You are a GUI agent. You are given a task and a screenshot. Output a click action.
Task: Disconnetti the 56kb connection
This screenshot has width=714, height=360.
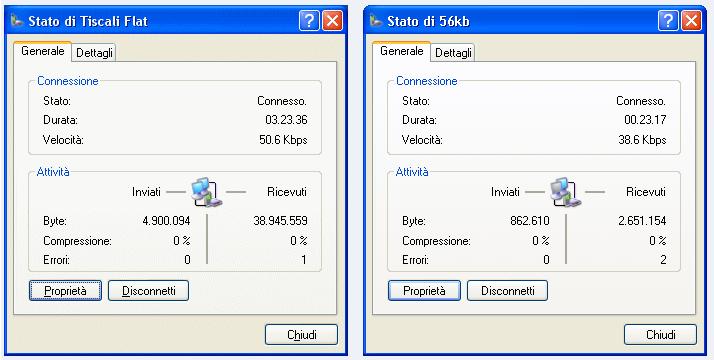[x=507, y=290]
